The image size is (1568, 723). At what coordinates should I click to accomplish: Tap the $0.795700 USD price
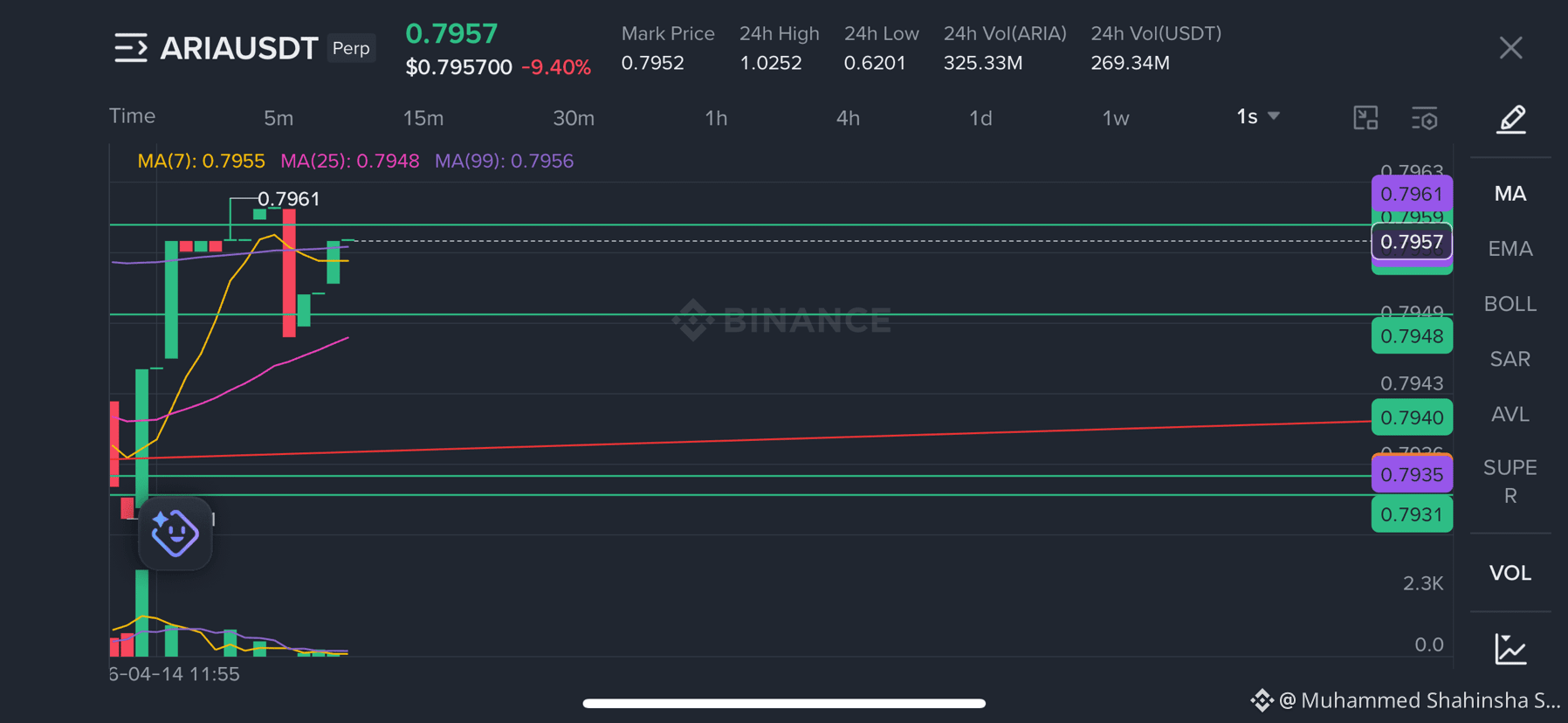tap(458, 67)
